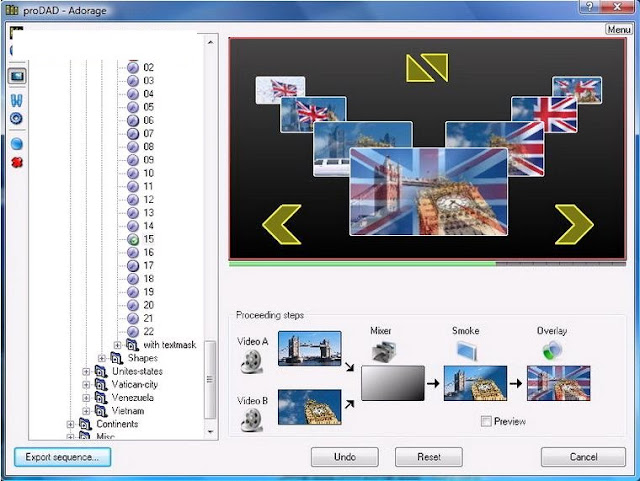The width and height of the screenshot is (640, 481).
Task: Click the green preview progress bar
Action: click(362, 264)
